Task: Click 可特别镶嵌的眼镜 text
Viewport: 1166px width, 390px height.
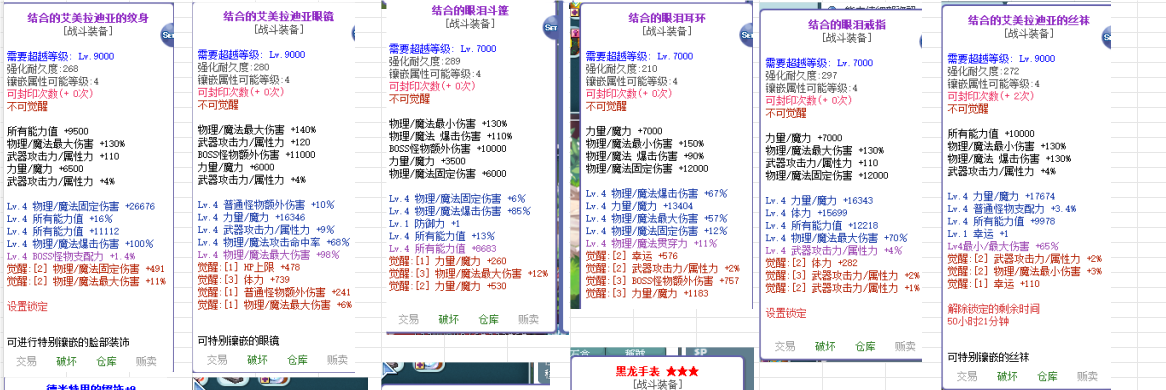Action: (239, 341)
